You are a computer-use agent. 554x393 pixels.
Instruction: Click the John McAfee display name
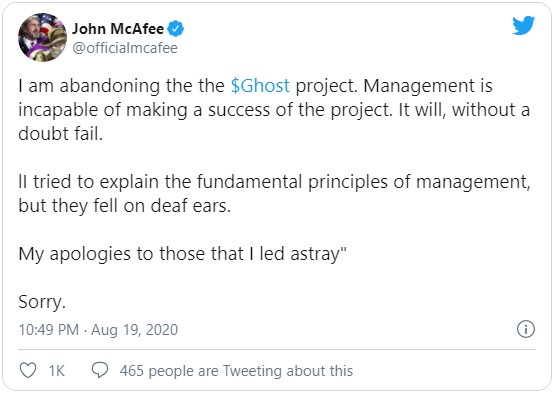point(118,29)
